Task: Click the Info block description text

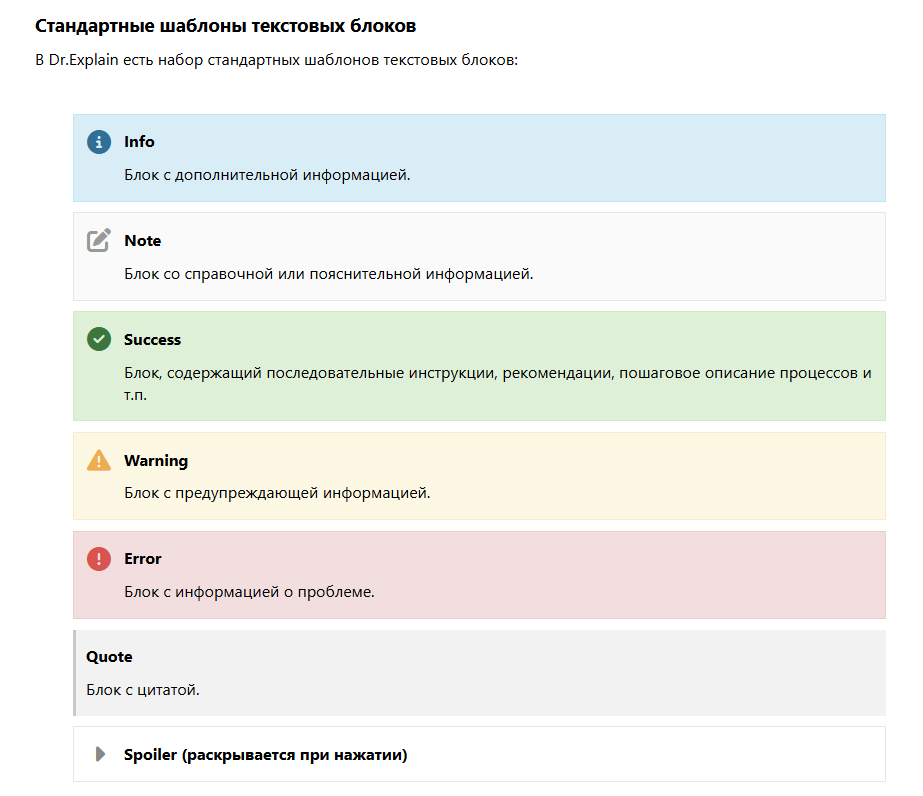Action: (x=267, y=175)
